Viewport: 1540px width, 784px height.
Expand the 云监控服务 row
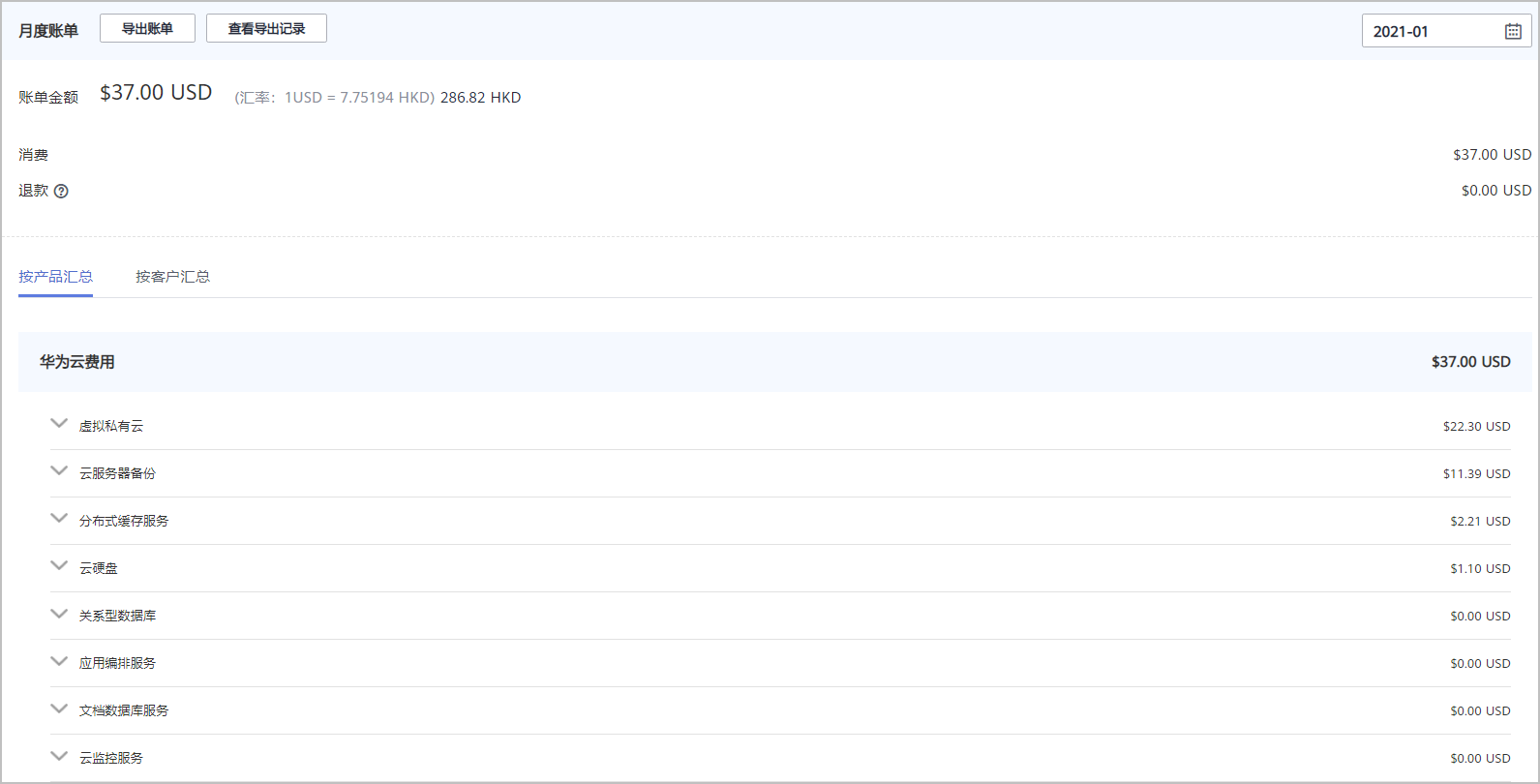(59, 756)
